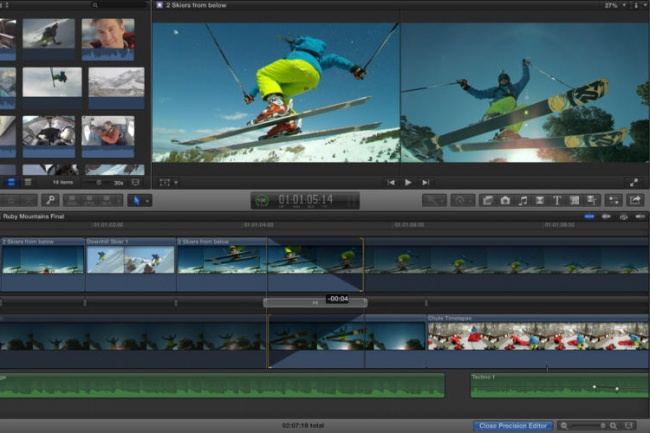Enter full screen viewer mode
Image resolution: width=650 pixels, height=433 pixels.
634,182
